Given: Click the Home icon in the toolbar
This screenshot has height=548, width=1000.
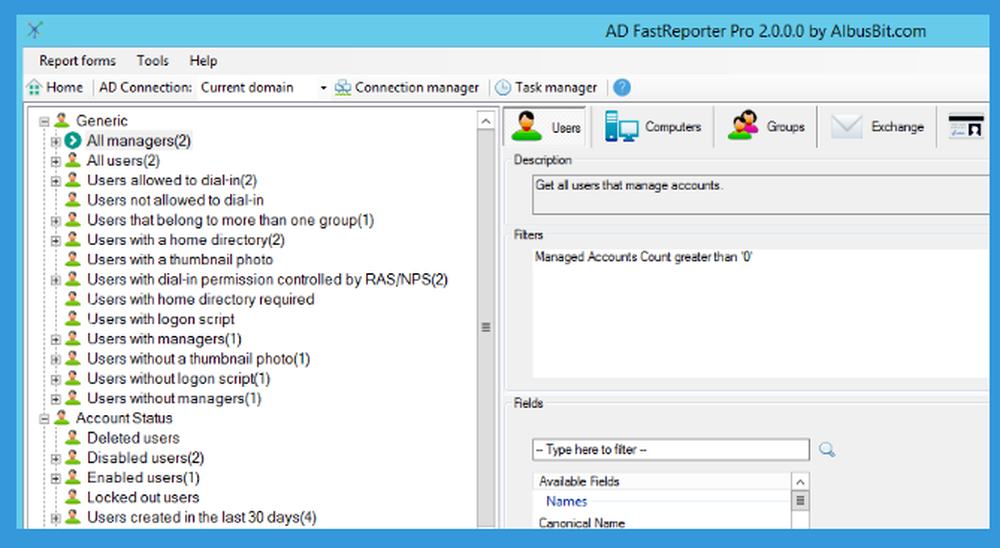Looking at the screenshot, I should (34, 87).
